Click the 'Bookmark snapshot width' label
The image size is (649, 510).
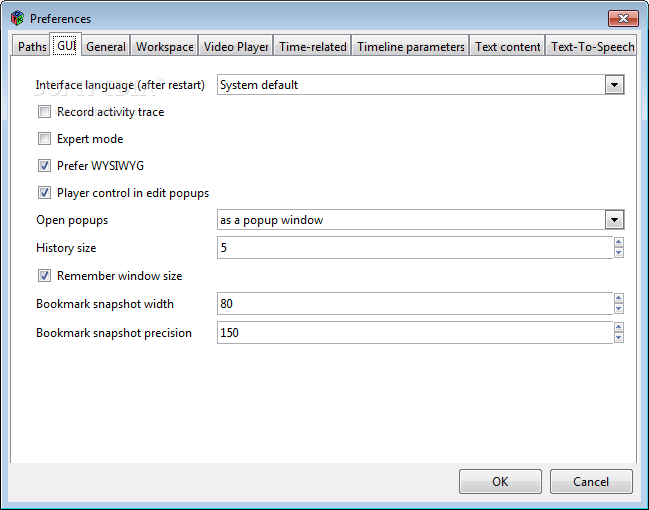point(105,304)
